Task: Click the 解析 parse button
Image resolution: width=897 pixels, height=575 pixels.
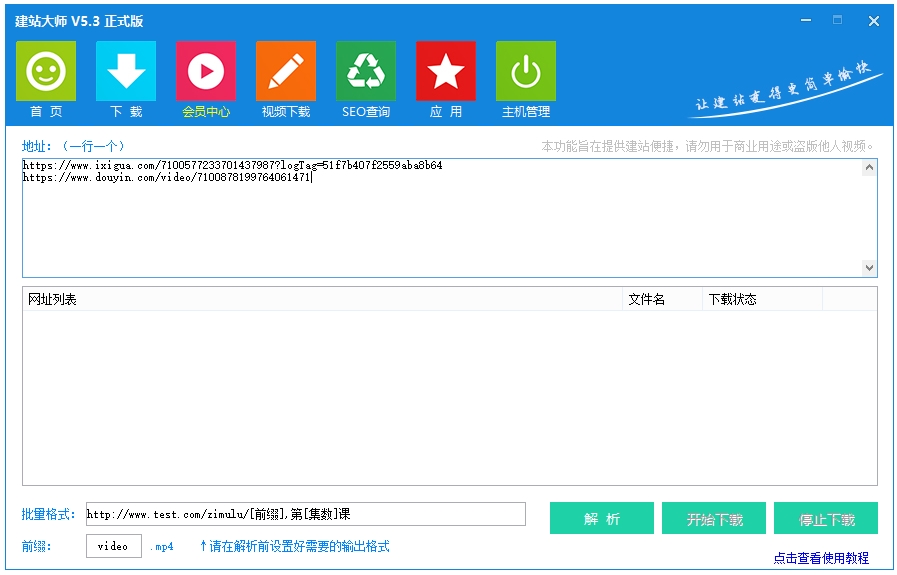Action: tap(602, 518)
